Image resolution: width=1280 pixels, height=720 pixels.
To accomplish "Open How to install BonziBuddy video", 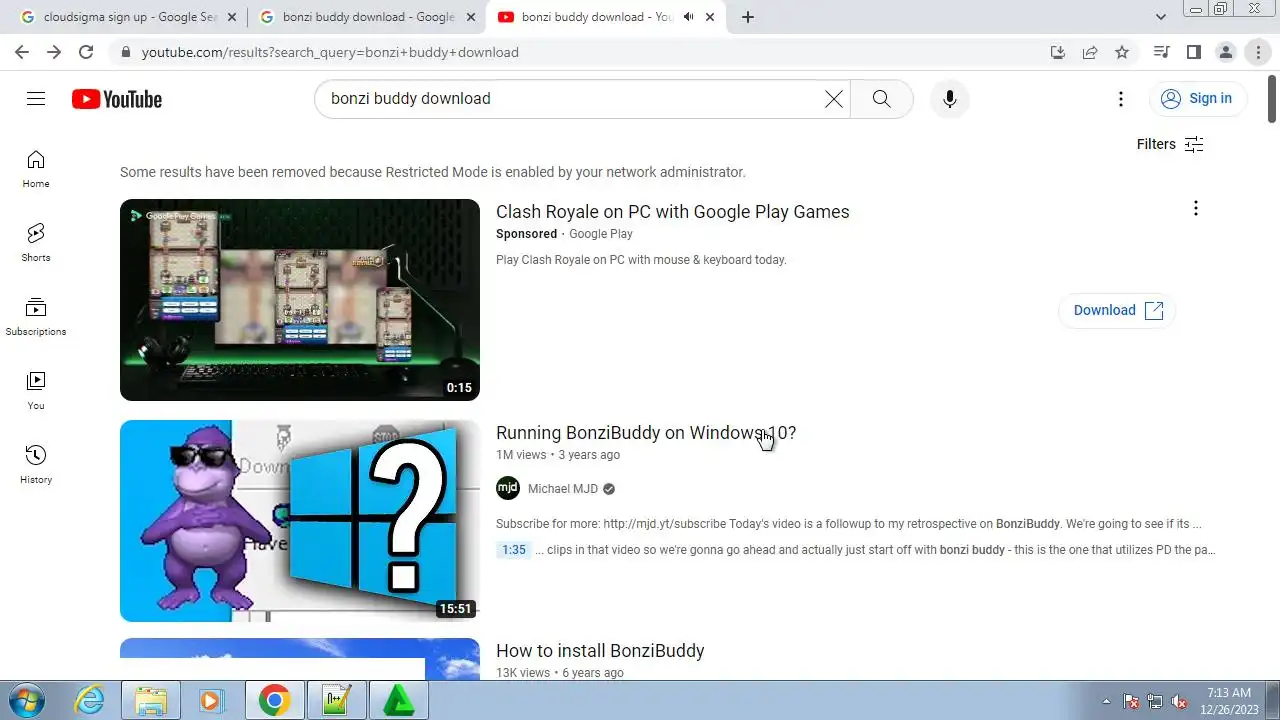I will (x=600, y=651).
